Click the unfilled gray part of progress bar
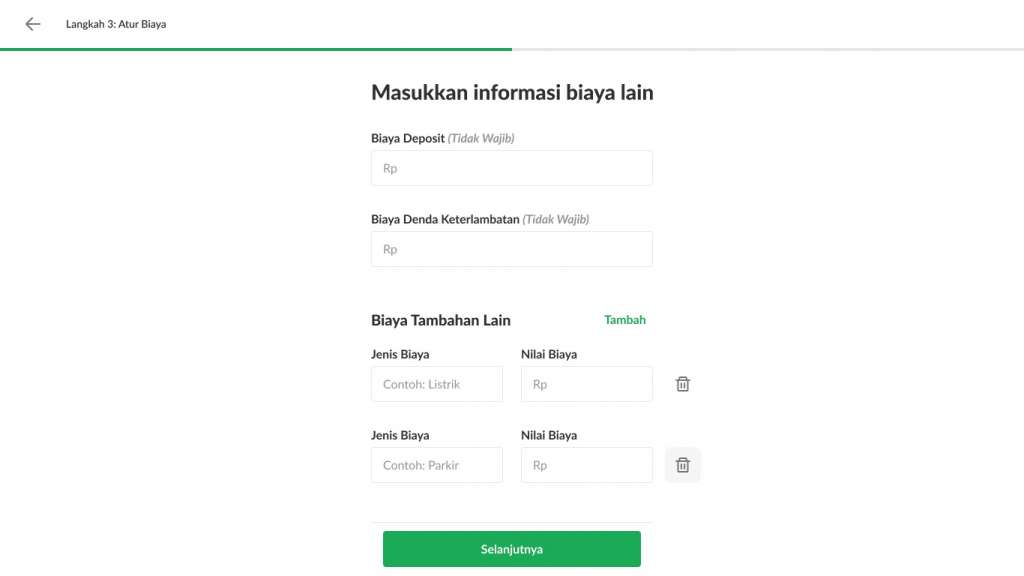Screen dimensions: 1024x576 click(x=768, y=49)
